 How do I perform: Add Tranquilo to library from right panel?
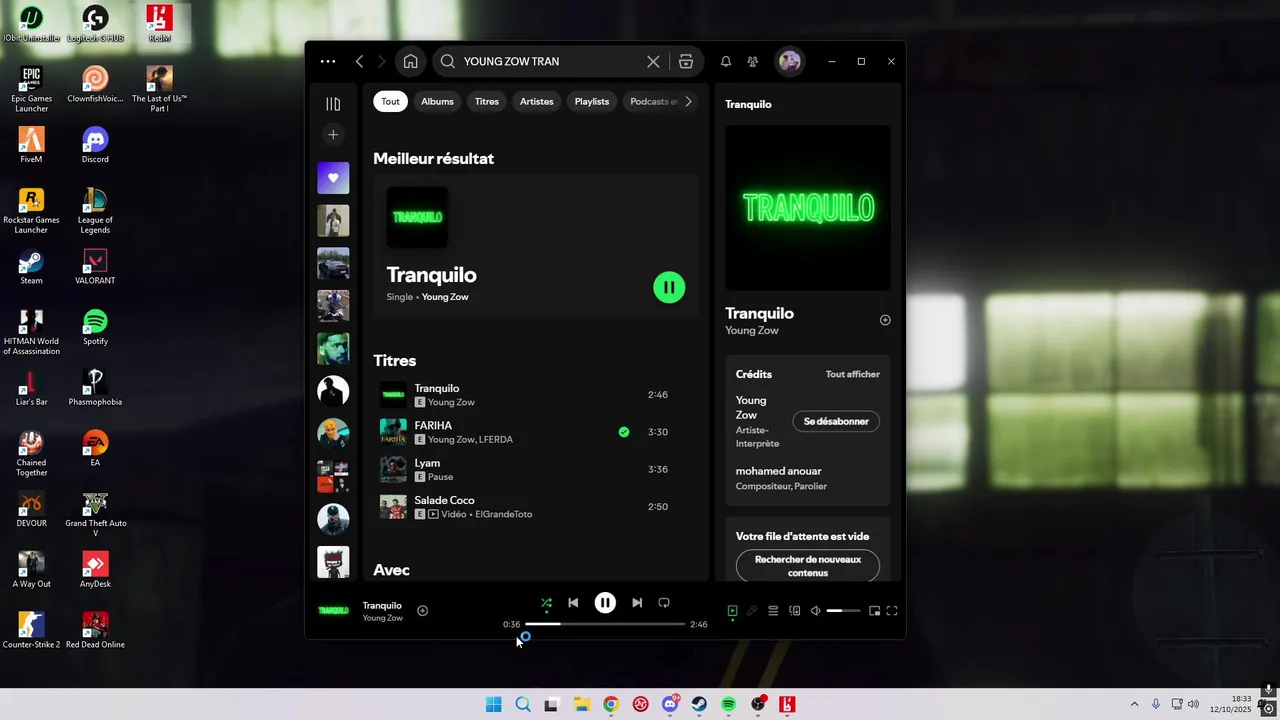pos(885,320)
